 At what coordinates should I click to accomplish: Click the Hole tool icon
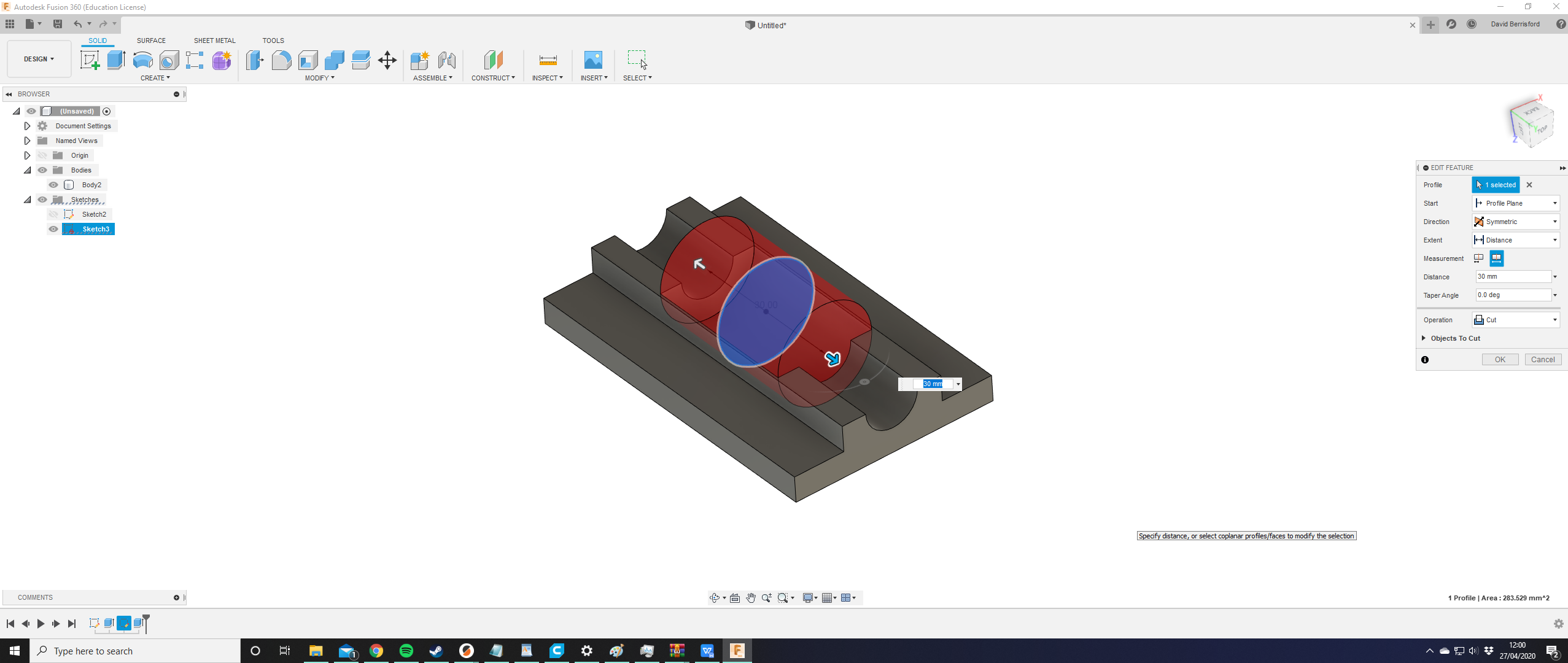[169, 60]
